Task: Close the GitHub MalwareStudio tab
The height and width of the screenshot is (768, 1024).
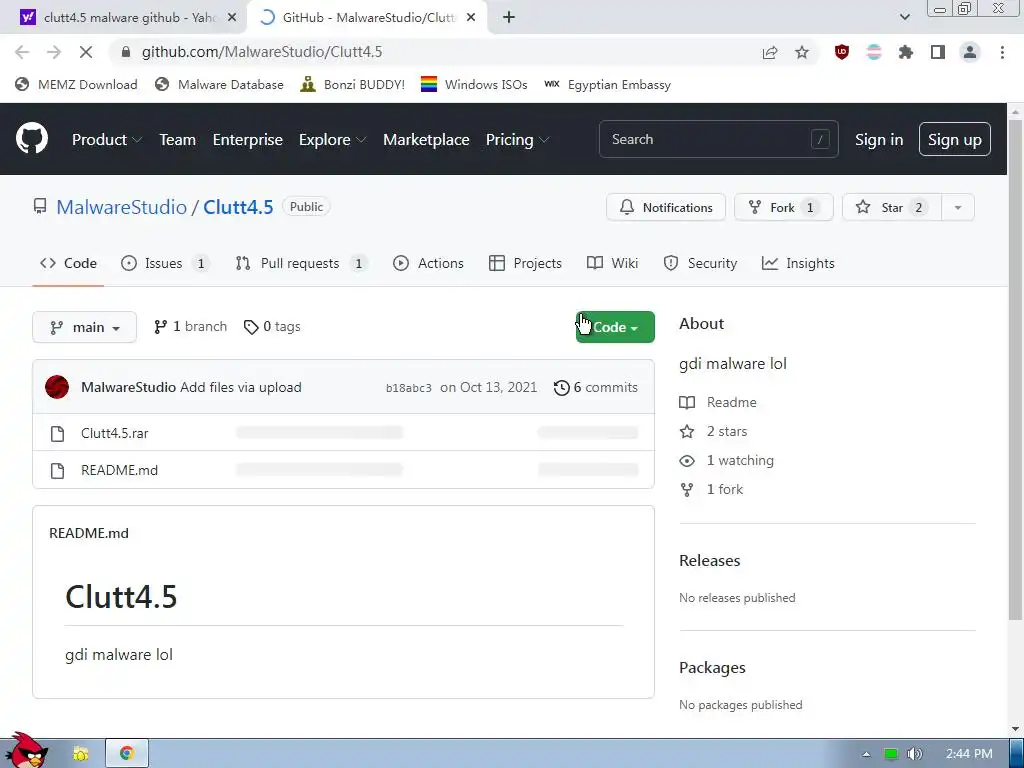Action: point(471,18)
